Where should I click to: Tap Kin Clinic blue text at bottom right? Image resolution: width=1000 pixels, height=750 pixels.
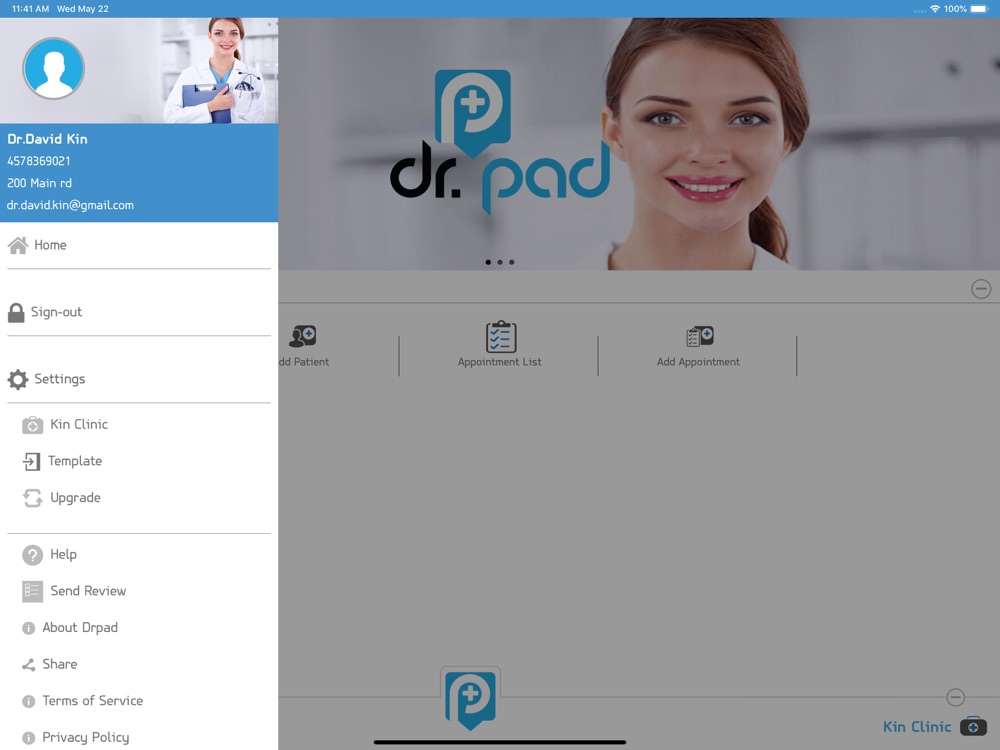tap(916, 727)
